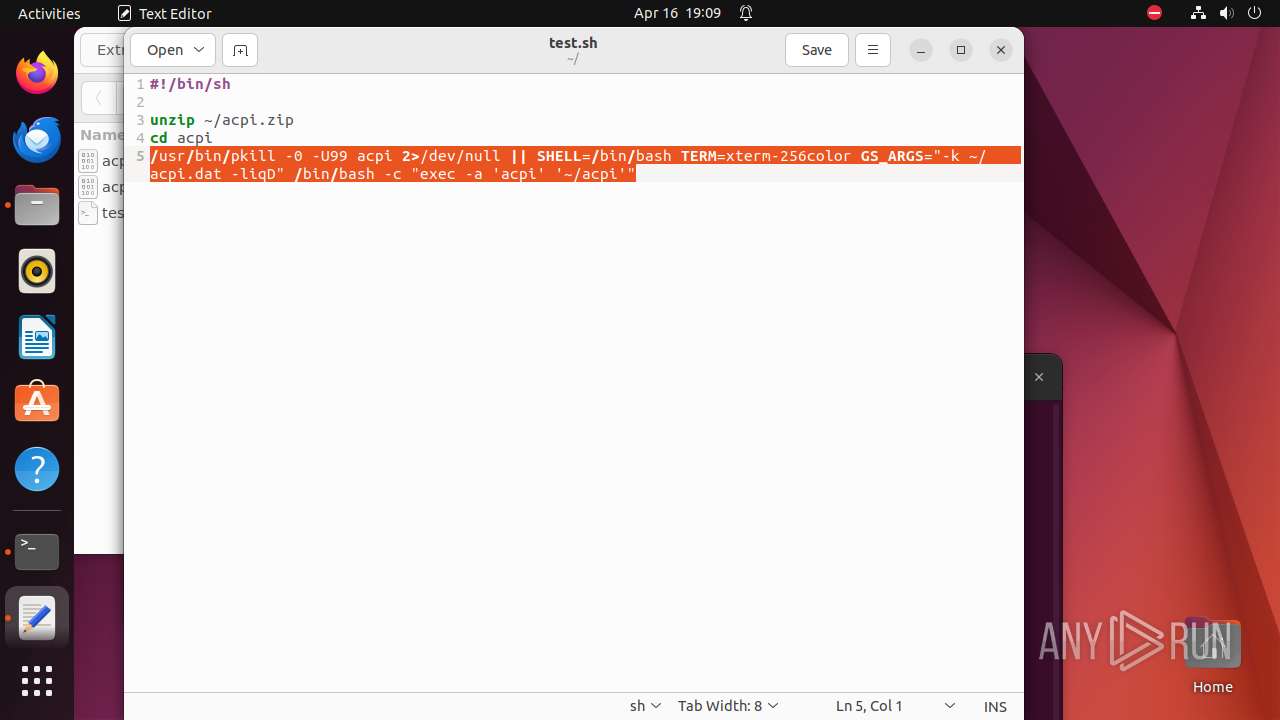Select second acpi file in Files window
1280x720 pixels.
pos(101,187)
